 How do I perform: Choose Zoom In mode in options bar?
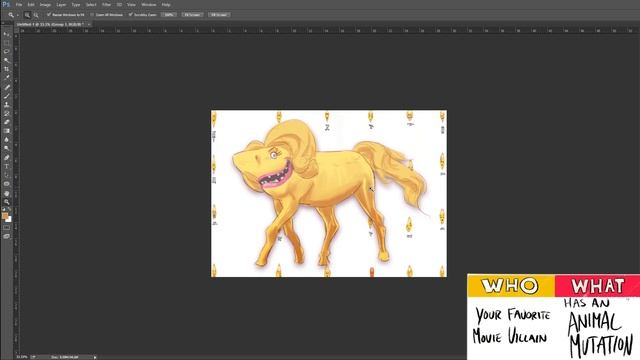pyautogui.click(x=27, y=15)
